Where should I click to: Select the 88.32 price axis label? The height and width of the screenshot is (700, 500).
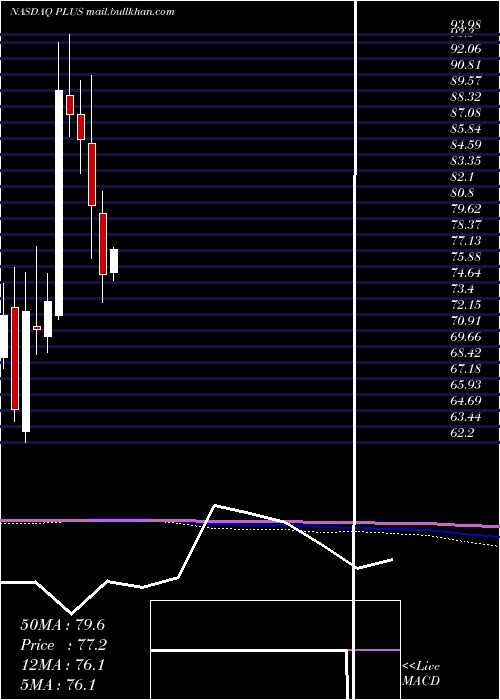coord(466,97)
